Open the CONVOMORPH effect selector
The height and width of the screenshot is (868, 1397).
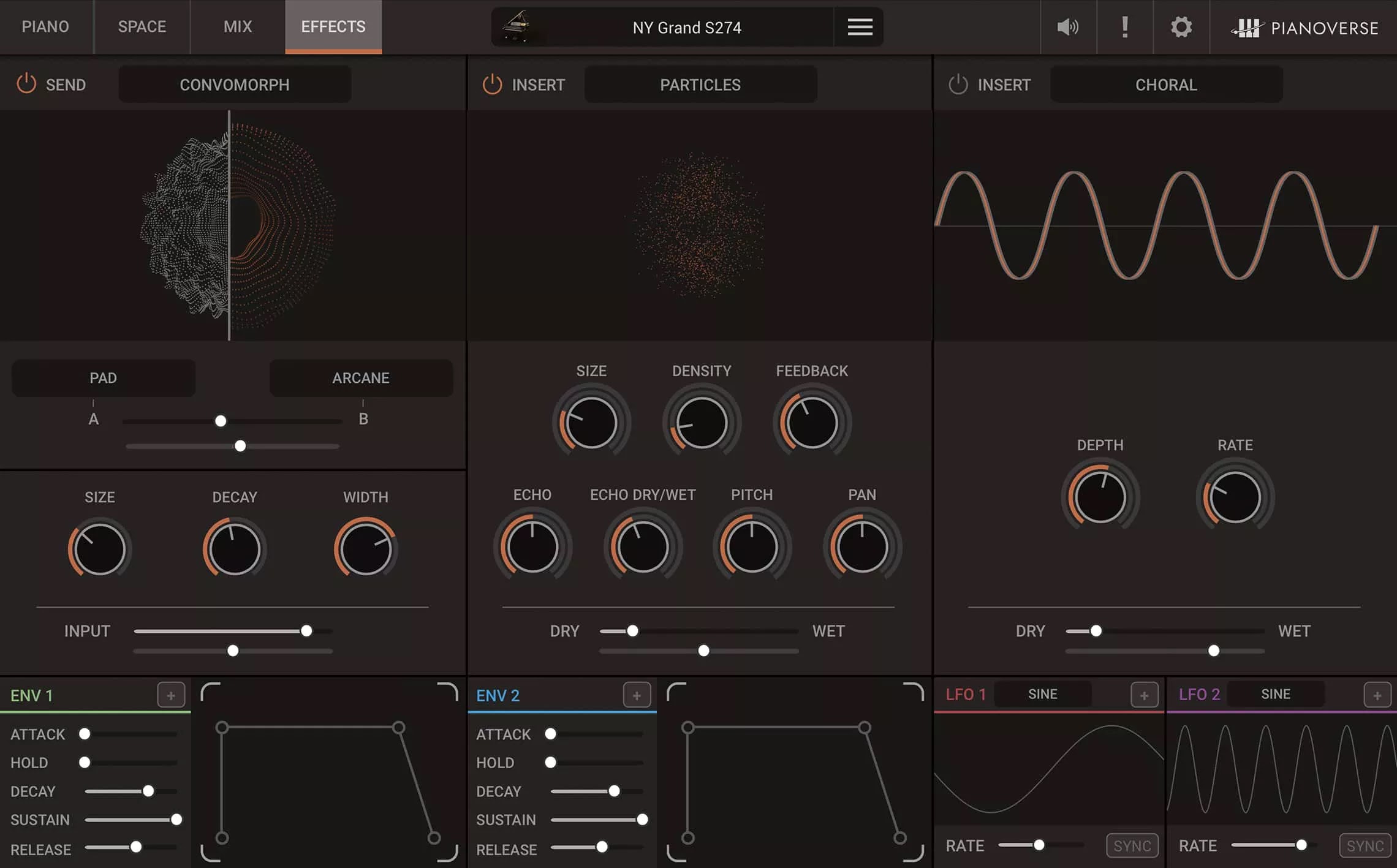tap(234, 85)
